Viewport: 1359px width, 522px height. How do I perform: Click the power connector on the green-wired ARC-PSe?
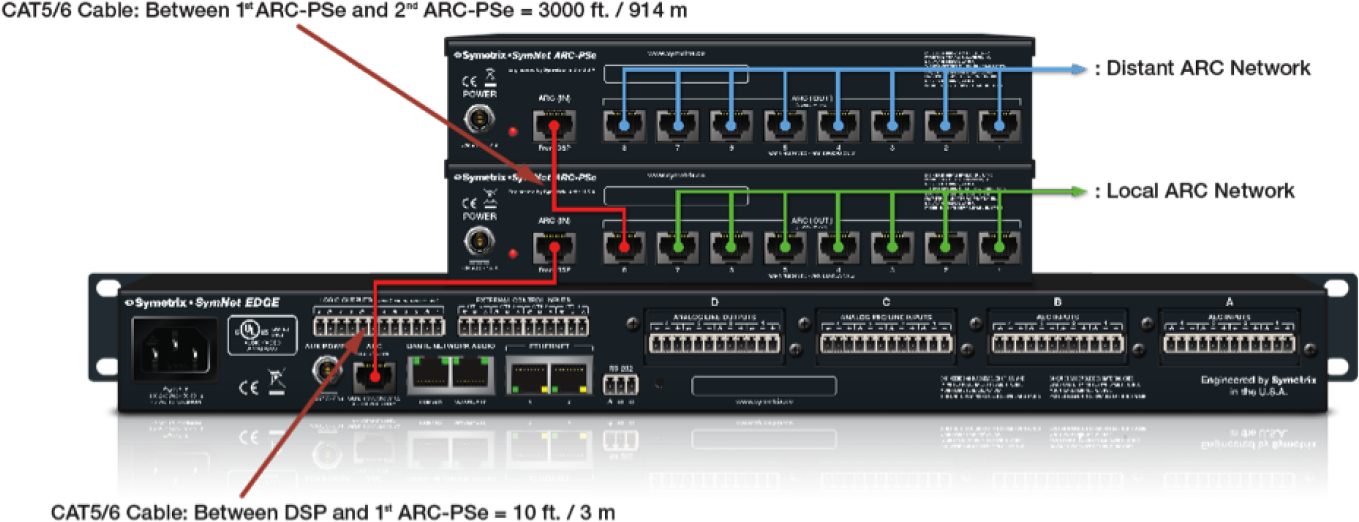[x=481, y=242]
